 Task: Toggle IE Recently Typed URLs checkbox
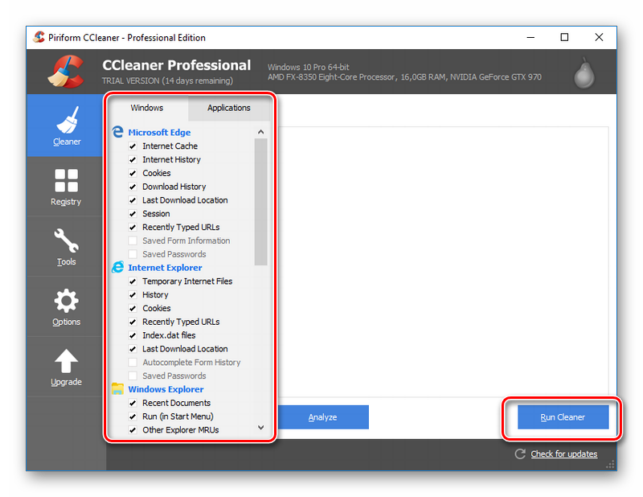click(x=132, y=322)
